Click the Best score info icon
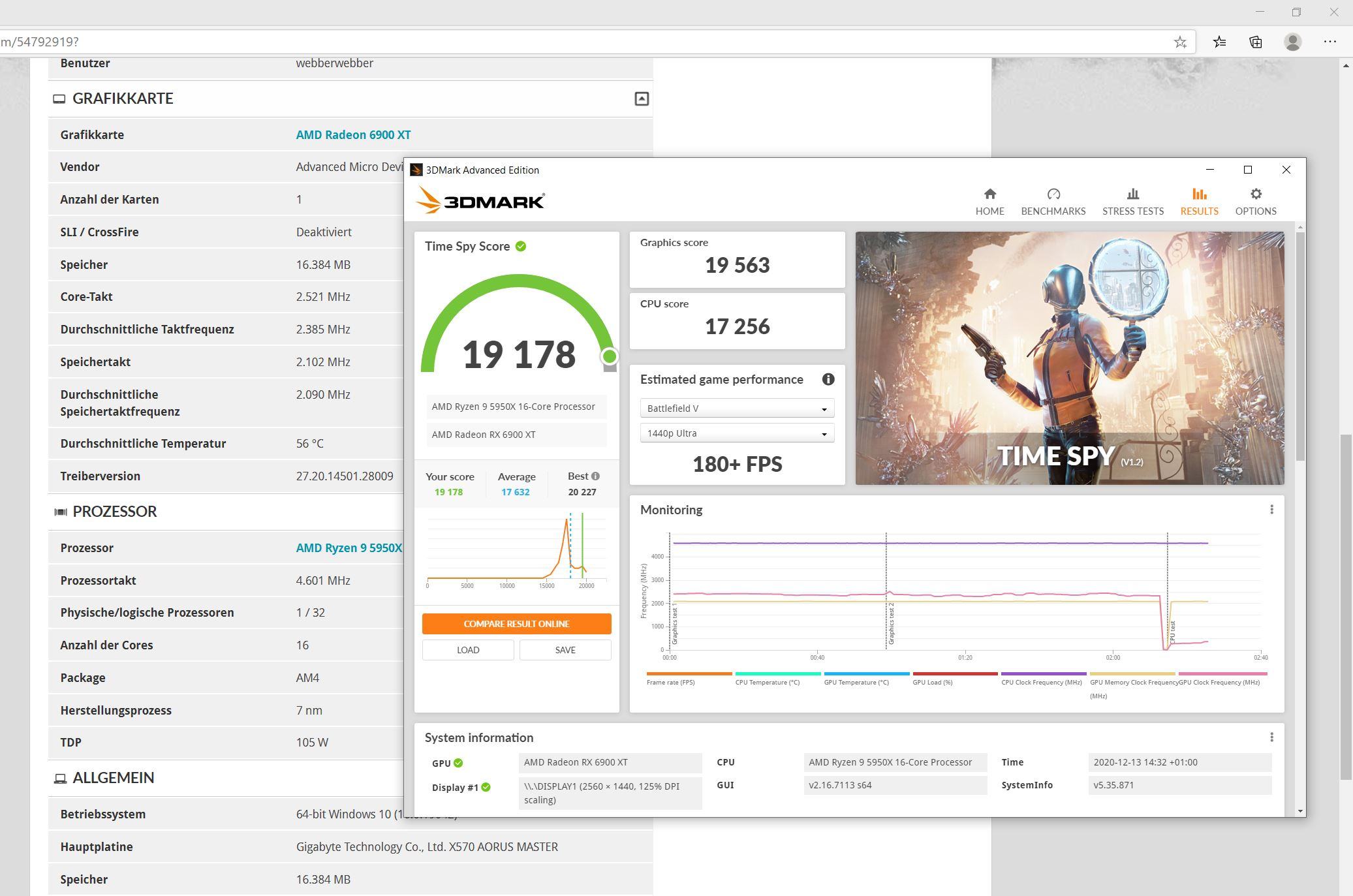The height and width of the screenshot is (896, 1353). pos(595,476)
